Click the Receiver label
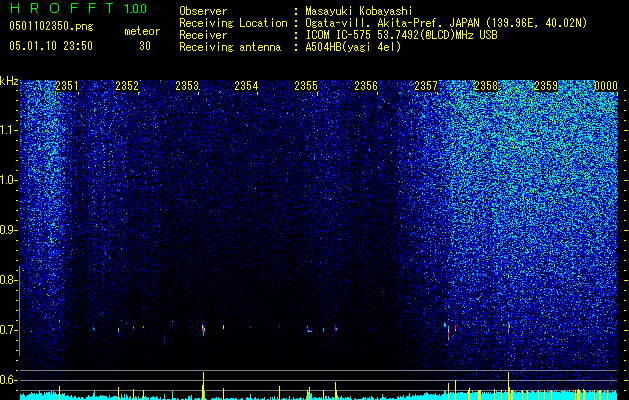 [x=203, y=35]
